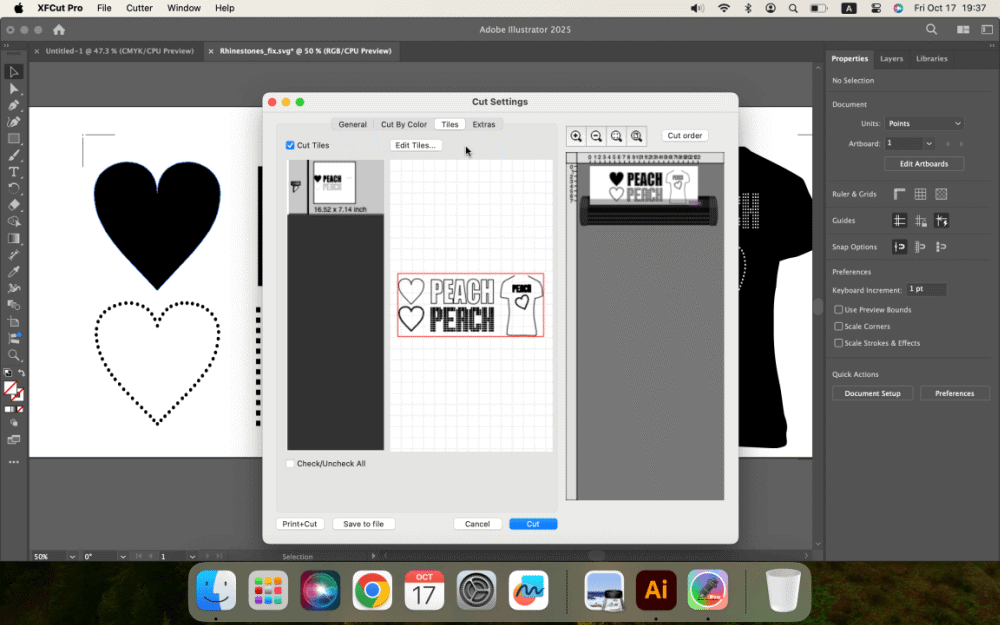Image resolution: width=1000 pixels, height=625 pixels.
Task: Select the Zoom tool in the left toolbar
Action: point(14,355)
